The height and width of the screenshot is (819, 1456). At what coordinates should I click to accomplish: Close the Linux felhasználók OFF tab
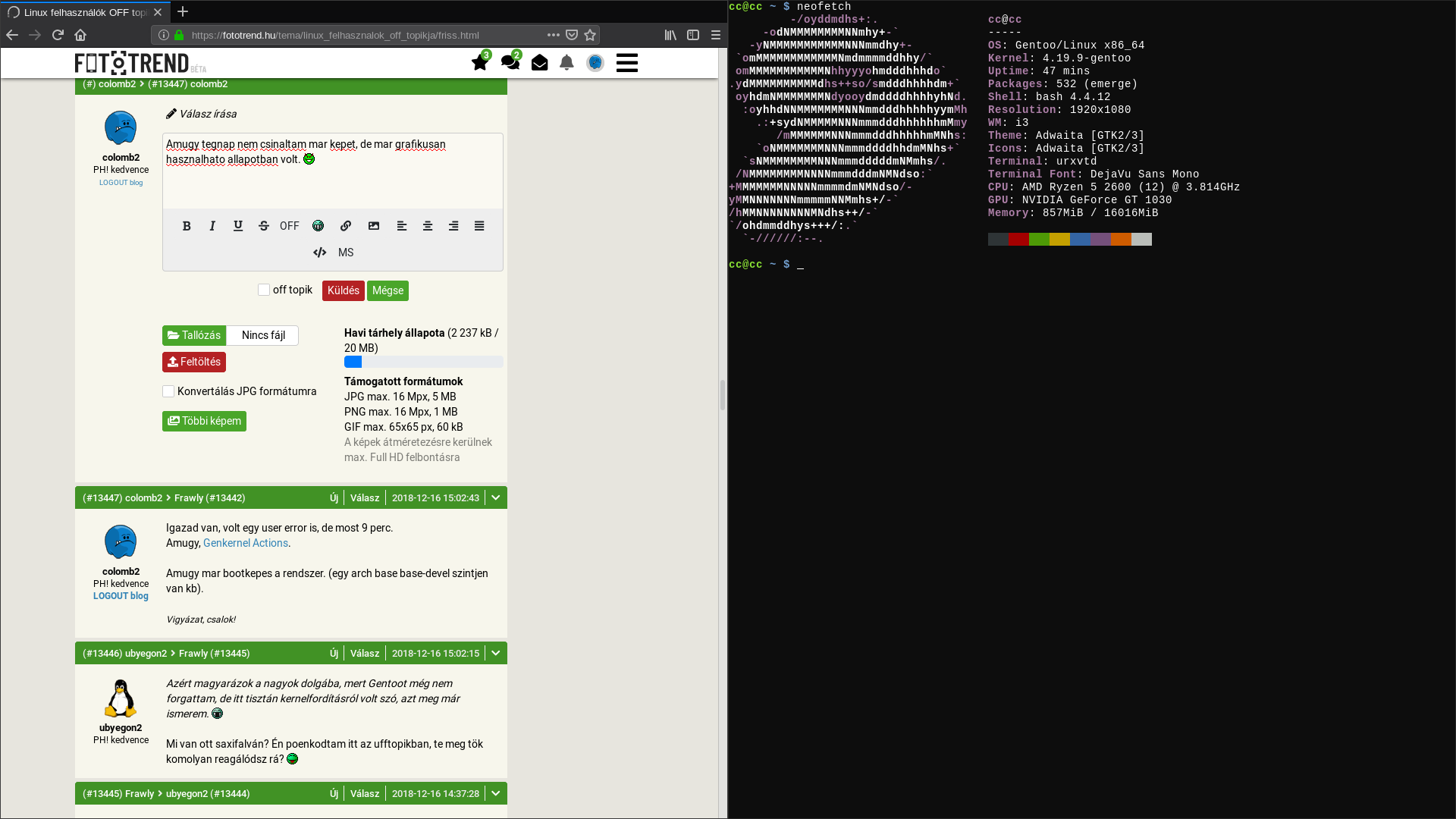coord(158,12)
